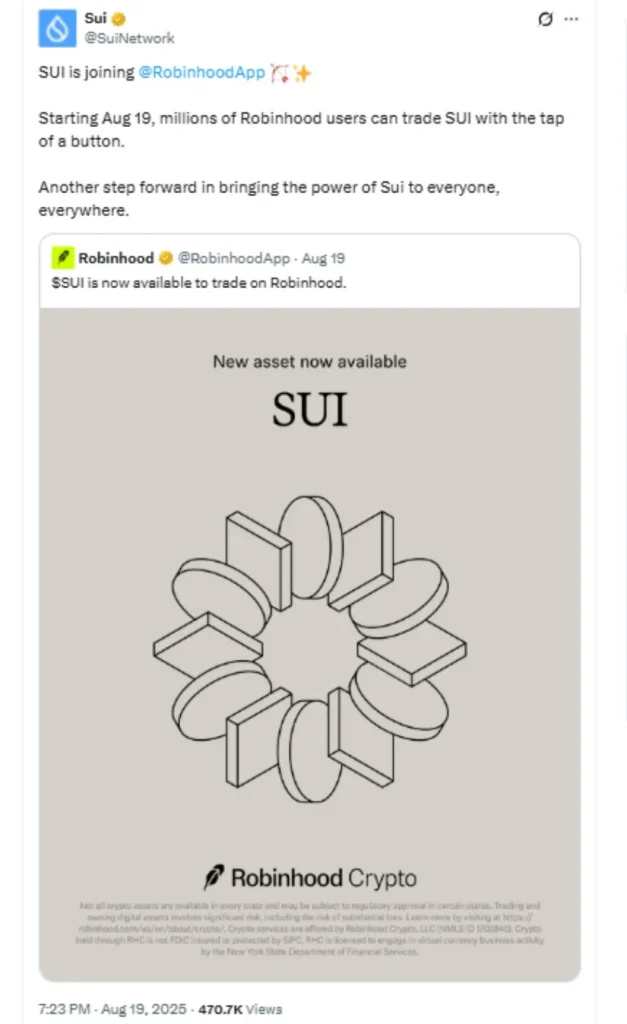The height and width of the screenshot is (1024, 627).
Task: Click the Robinhood Crypto feather logo
Action: pos(214,878)
